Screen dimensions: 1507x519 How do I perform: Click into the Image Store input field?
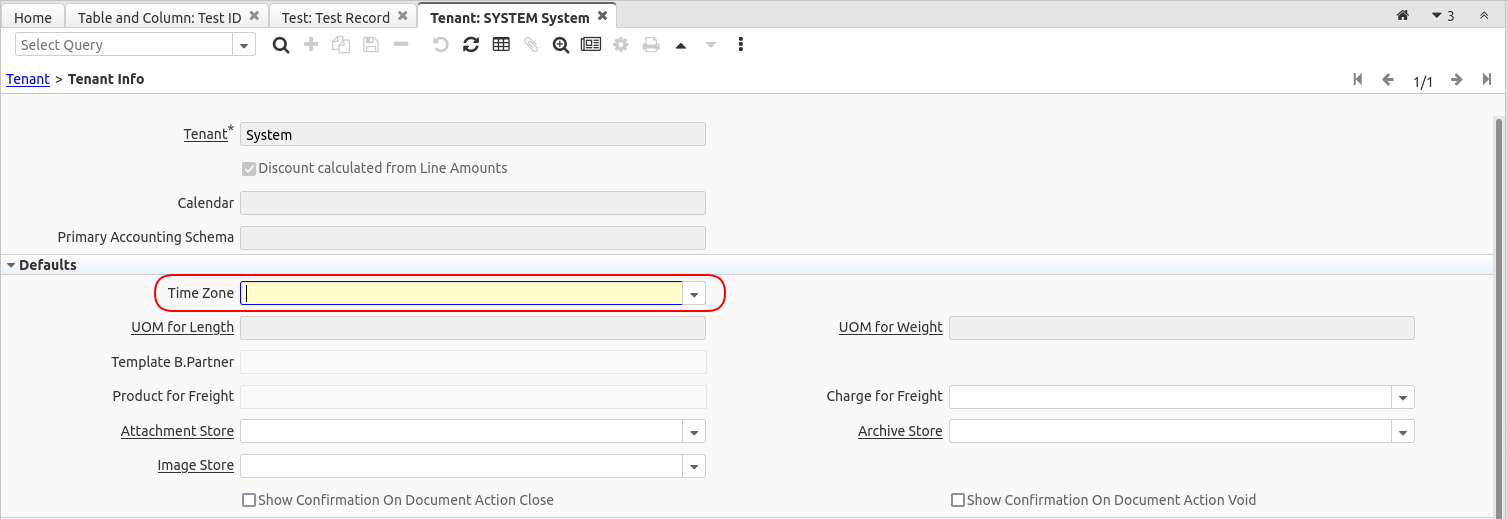tap(462, 466)
